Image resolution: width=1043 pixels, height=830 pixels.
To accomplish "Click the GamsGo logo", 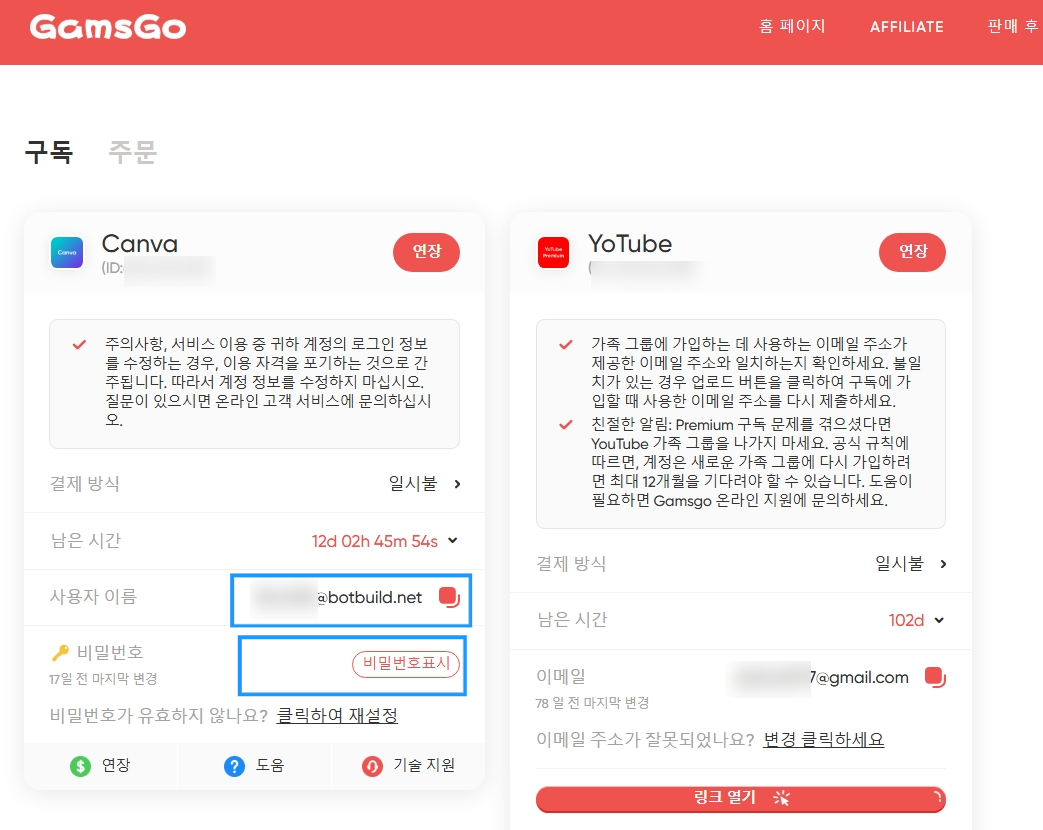I will pyautogui.click(x=108, y=27).
